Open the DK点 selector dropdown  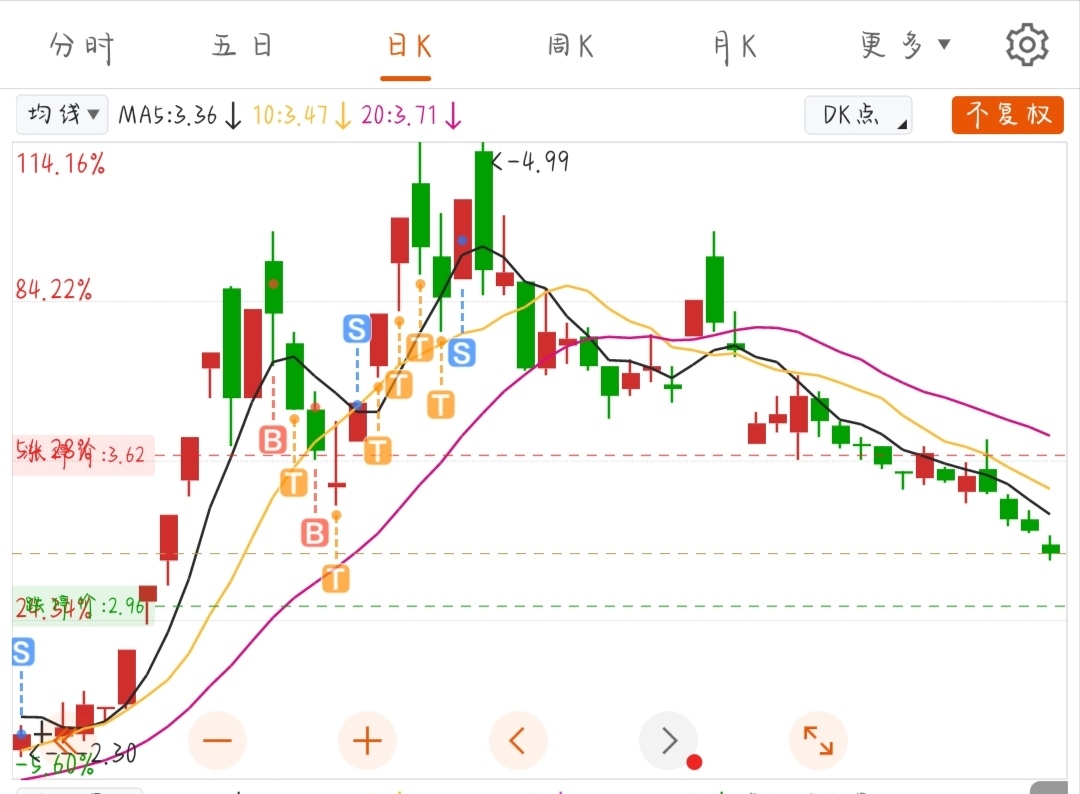coord(858,114)
